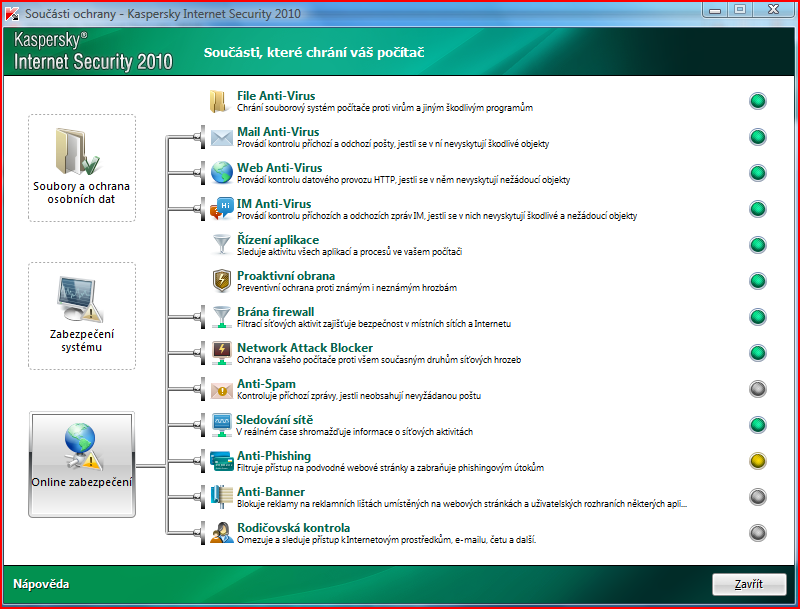
Task: Click the Mail Anti-Virus green status indicator
Action: click(x=758, y=137)
